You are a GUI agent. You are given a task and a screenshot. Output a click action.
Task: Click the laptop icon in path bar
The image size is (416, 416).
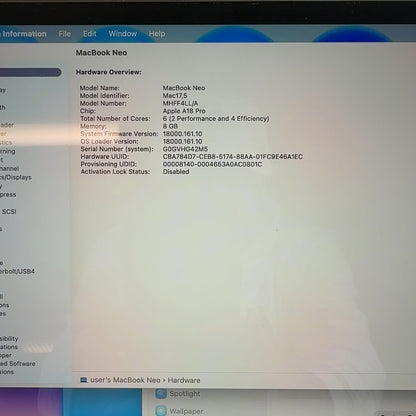click(84, 380)
